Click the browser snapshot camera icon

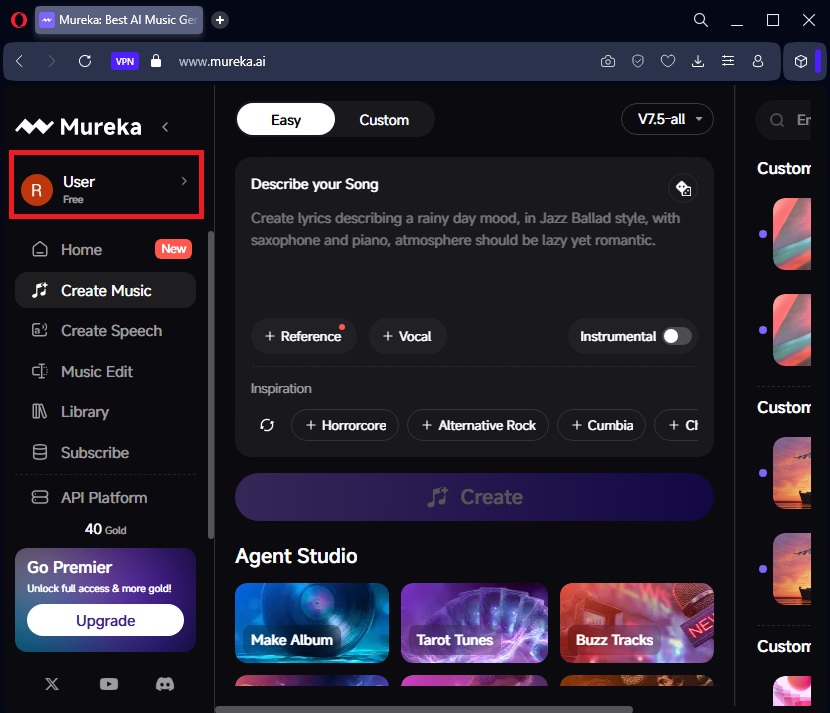(607, 61)
